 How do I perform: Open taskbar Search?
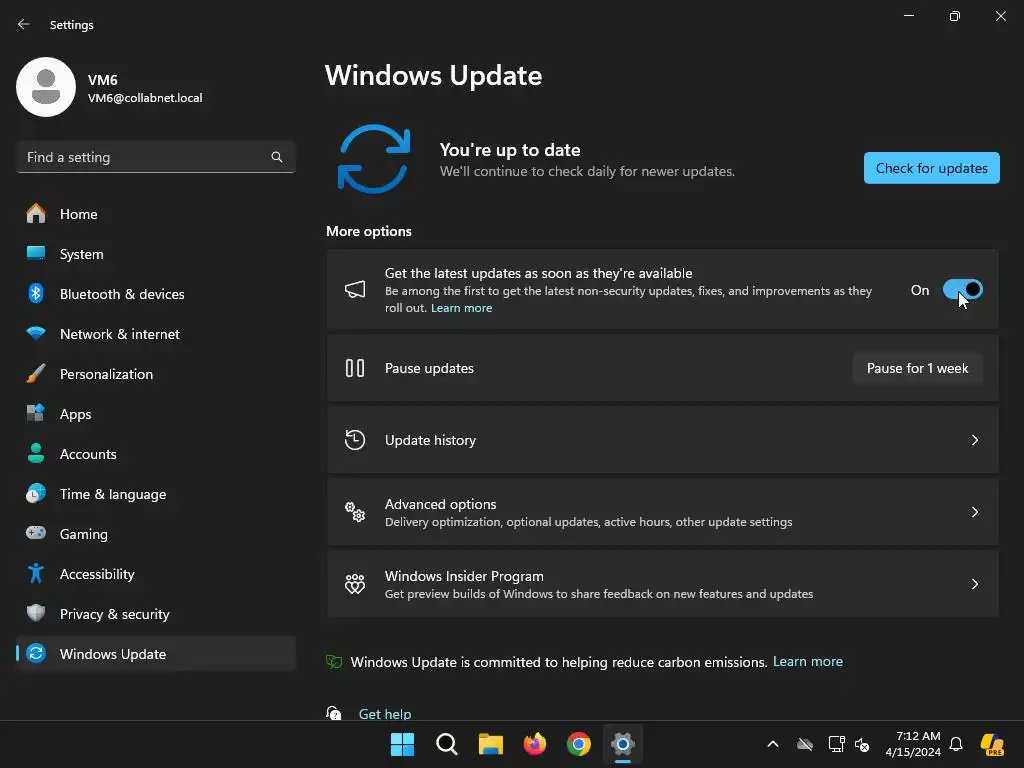[x=447, y=744]
